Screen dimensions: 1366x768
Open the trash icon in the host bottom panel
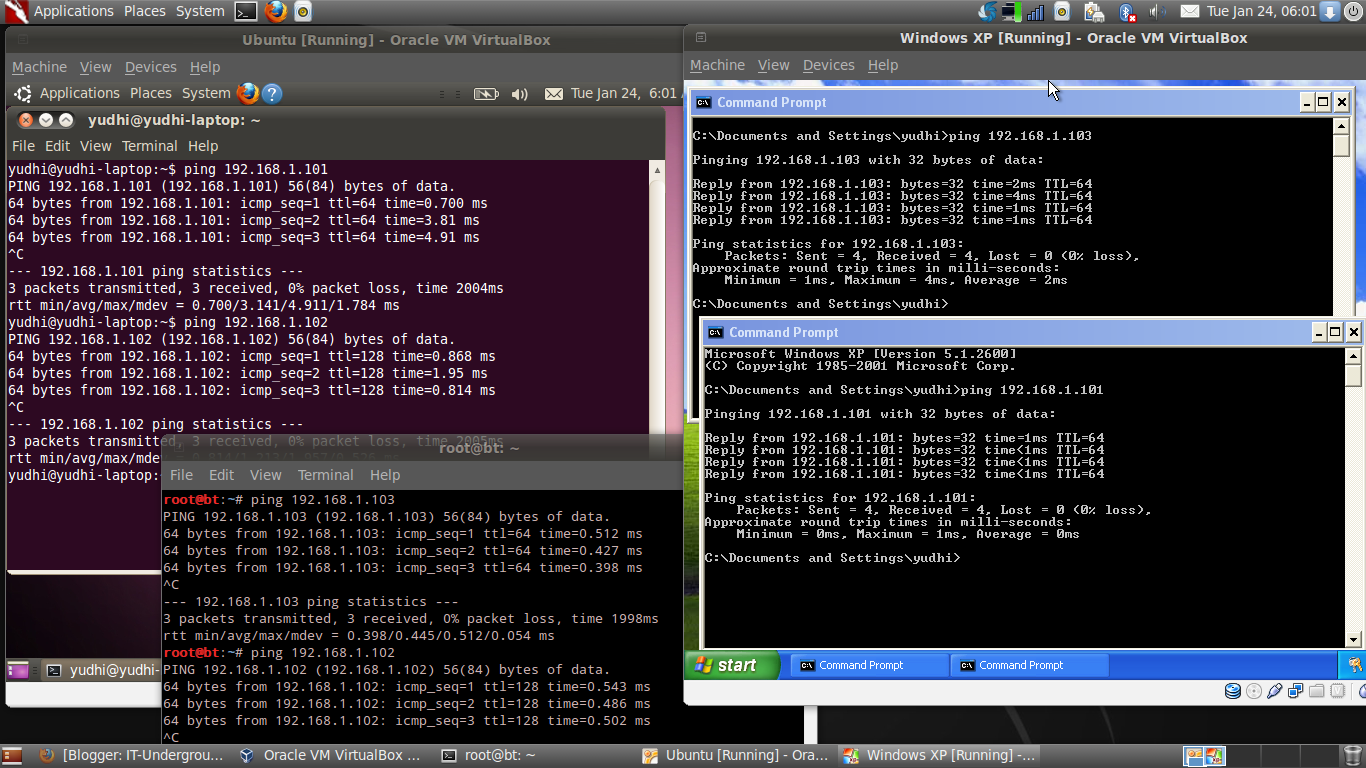(1354, 755)
